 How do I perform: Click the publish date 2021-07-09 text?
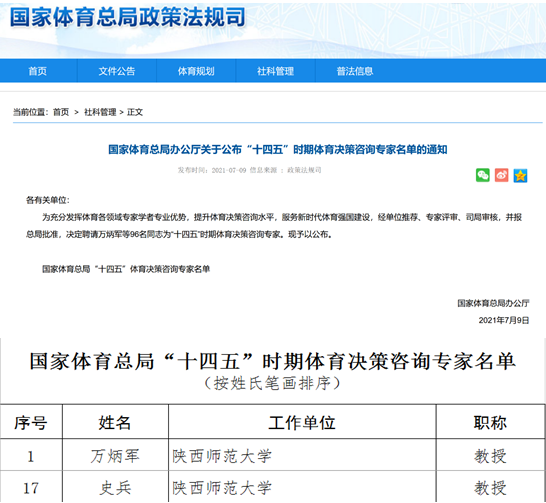click(229, 170)
